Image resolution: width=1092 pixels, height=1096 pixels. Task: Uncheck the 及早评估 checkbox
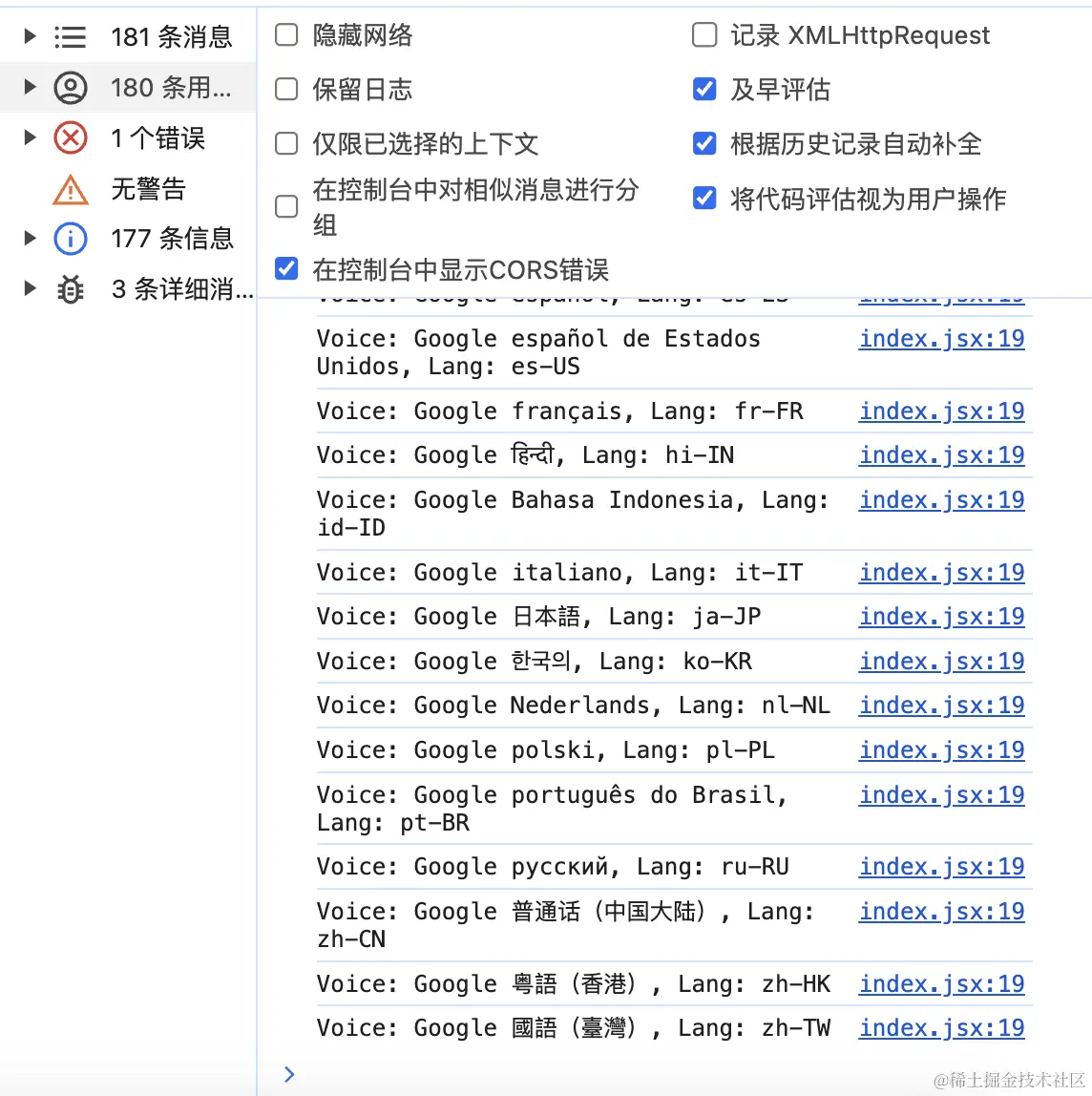(704, 90)
